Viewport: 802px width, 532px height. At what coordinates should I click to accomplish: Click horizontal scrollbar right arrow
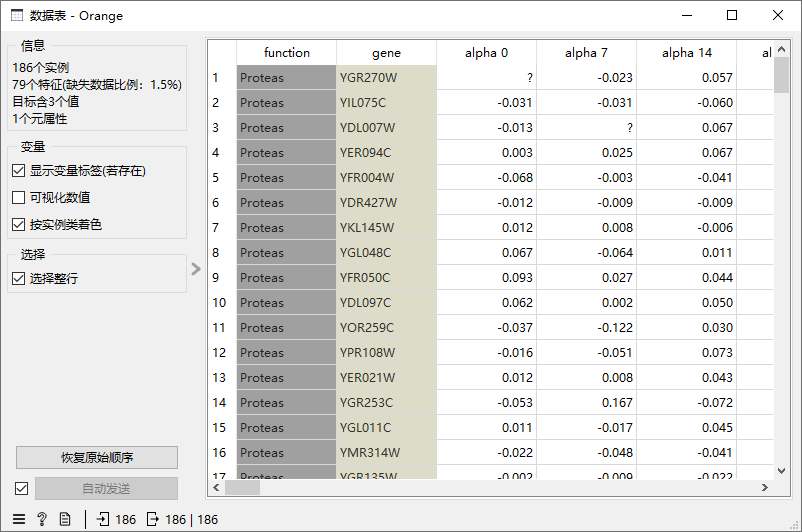tap(765, 488)
